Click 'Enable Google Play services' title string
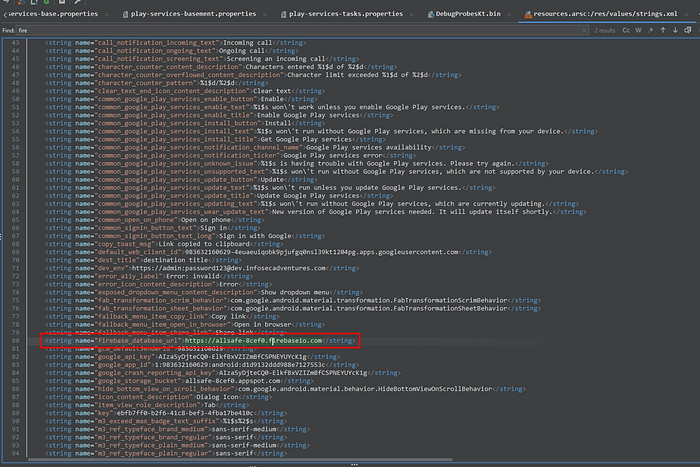Viewport: 700px width, 467px height. [308, 115]
